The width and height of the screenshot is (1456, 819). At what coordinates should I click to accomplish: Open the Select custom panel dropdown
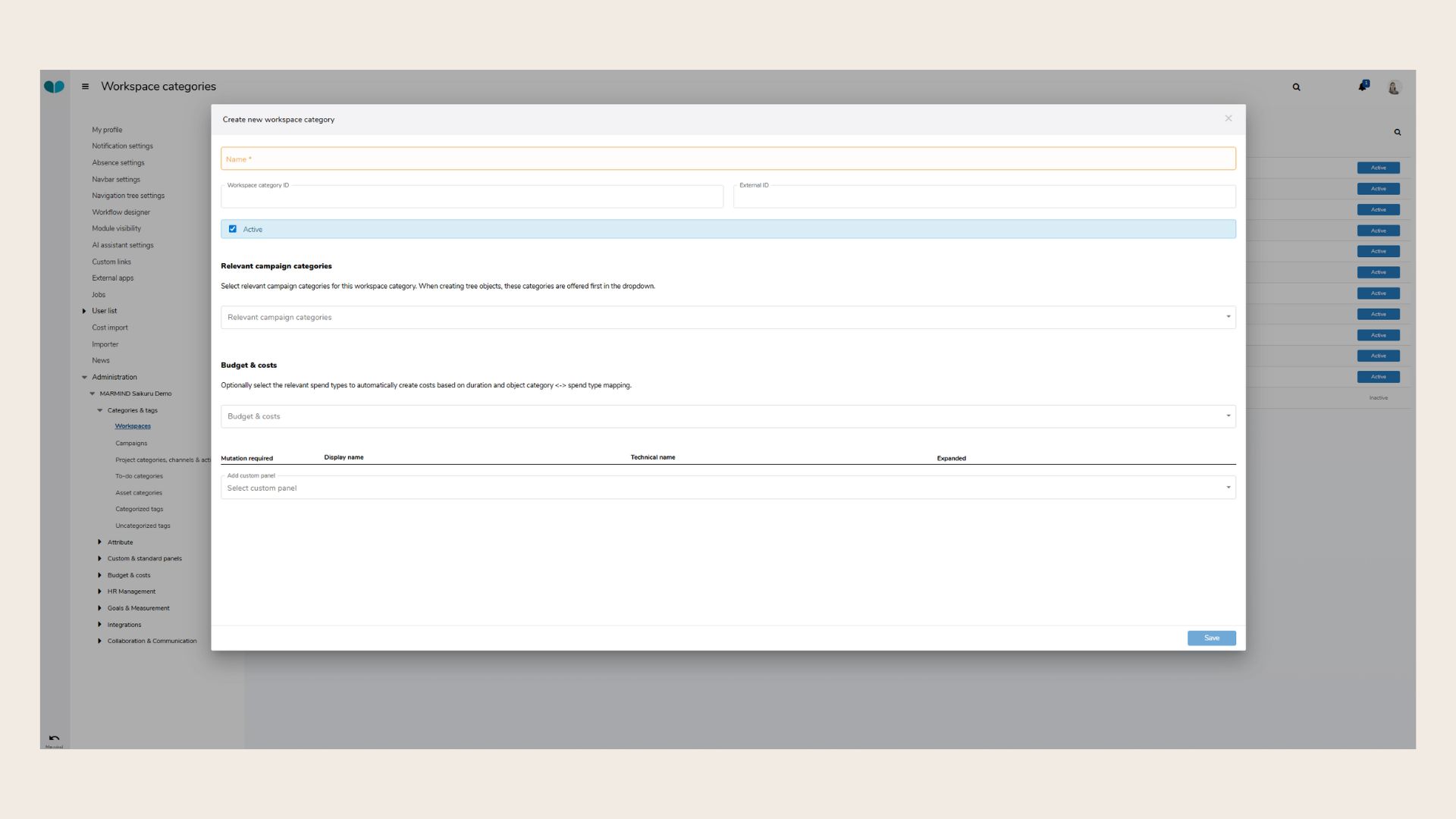click(x=728, y=488)
